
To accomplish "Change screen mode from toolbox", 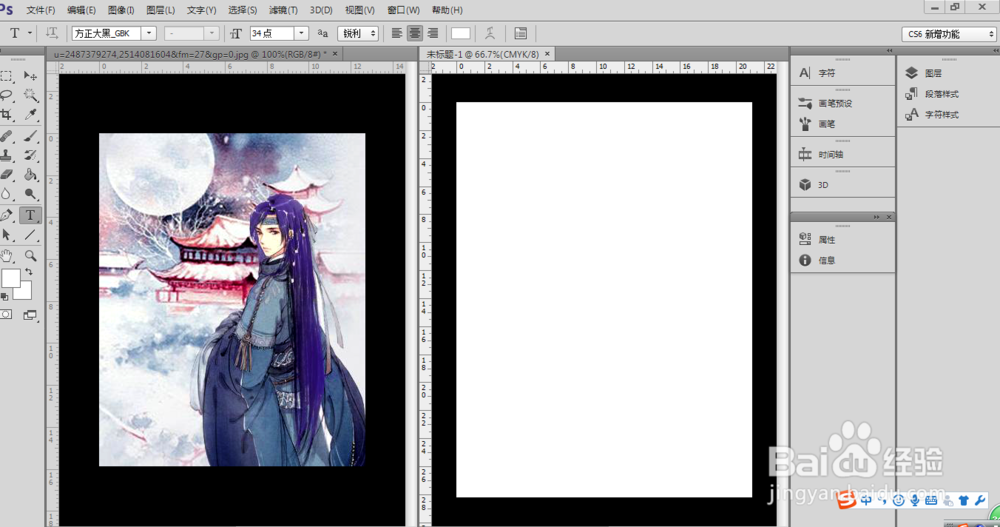I will coord(30,315).
